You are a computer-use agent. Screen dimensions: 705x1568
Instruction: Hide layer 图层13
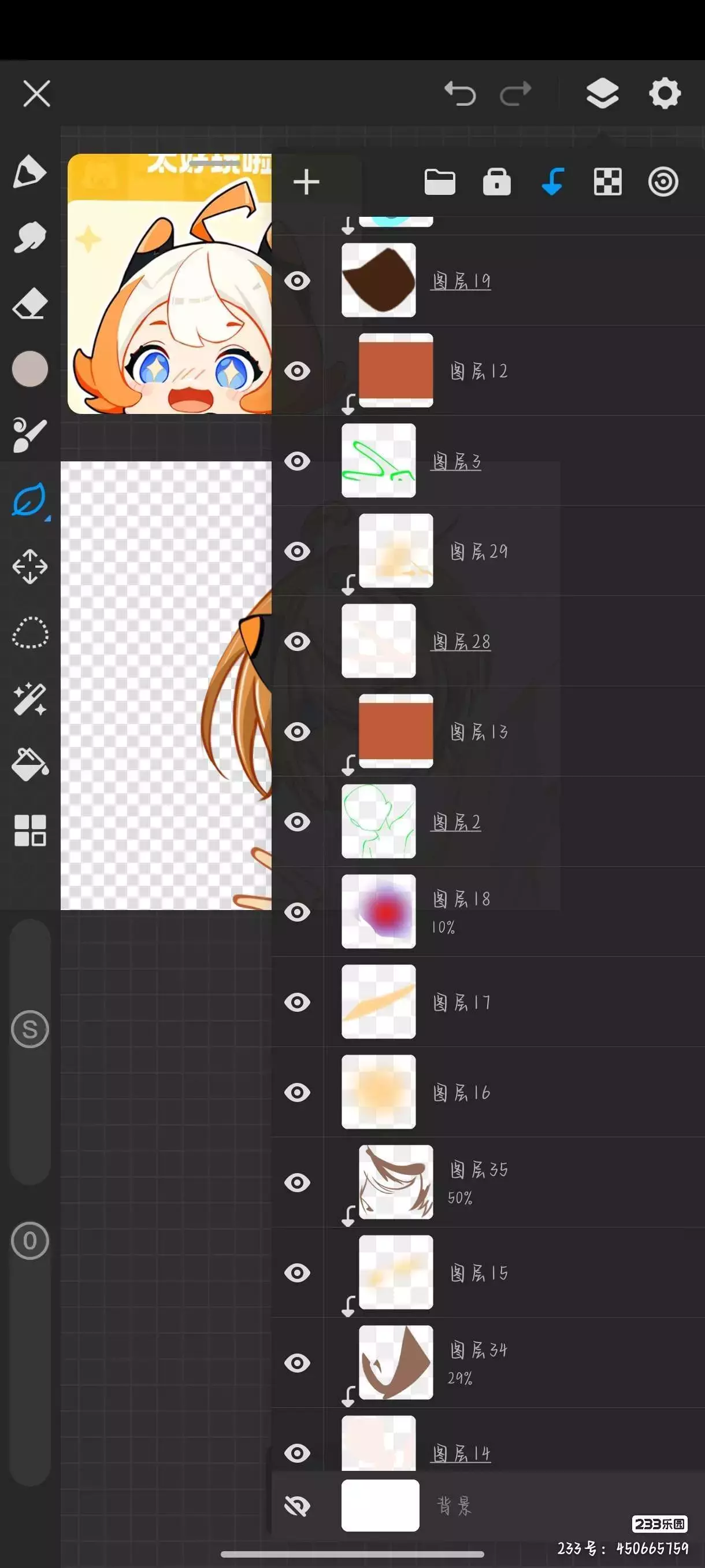(x=298, y=731)
